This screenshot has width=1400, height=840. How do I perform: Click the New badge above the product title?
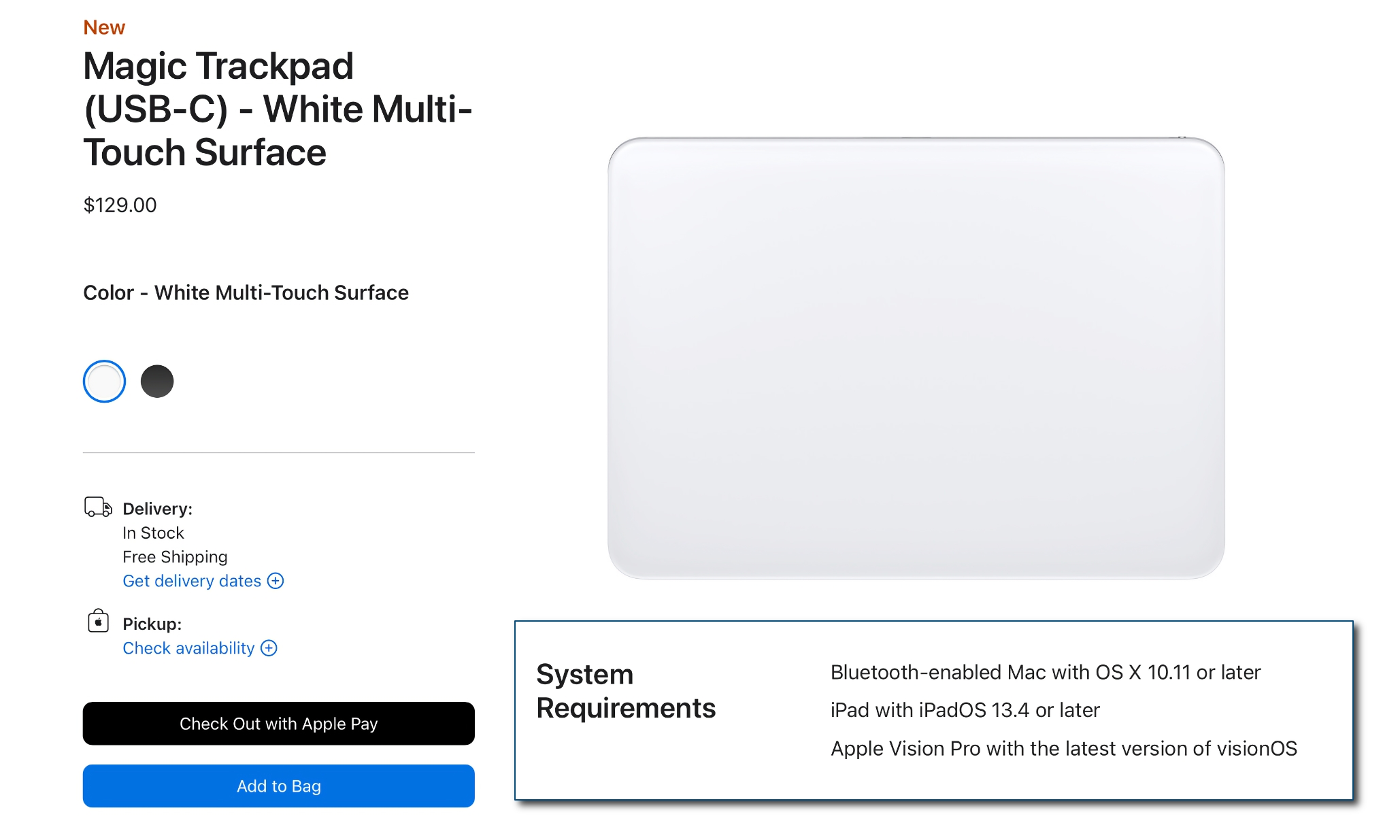coord(103,27)
